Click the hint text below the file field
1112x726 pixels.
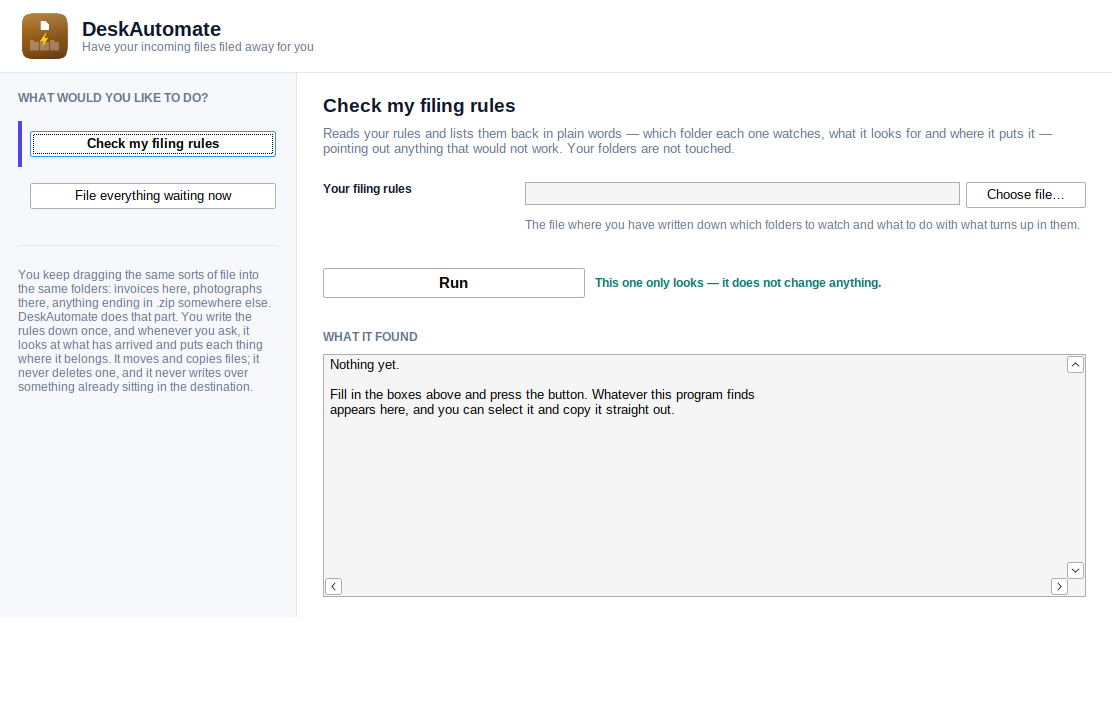(x=802, y=225)
